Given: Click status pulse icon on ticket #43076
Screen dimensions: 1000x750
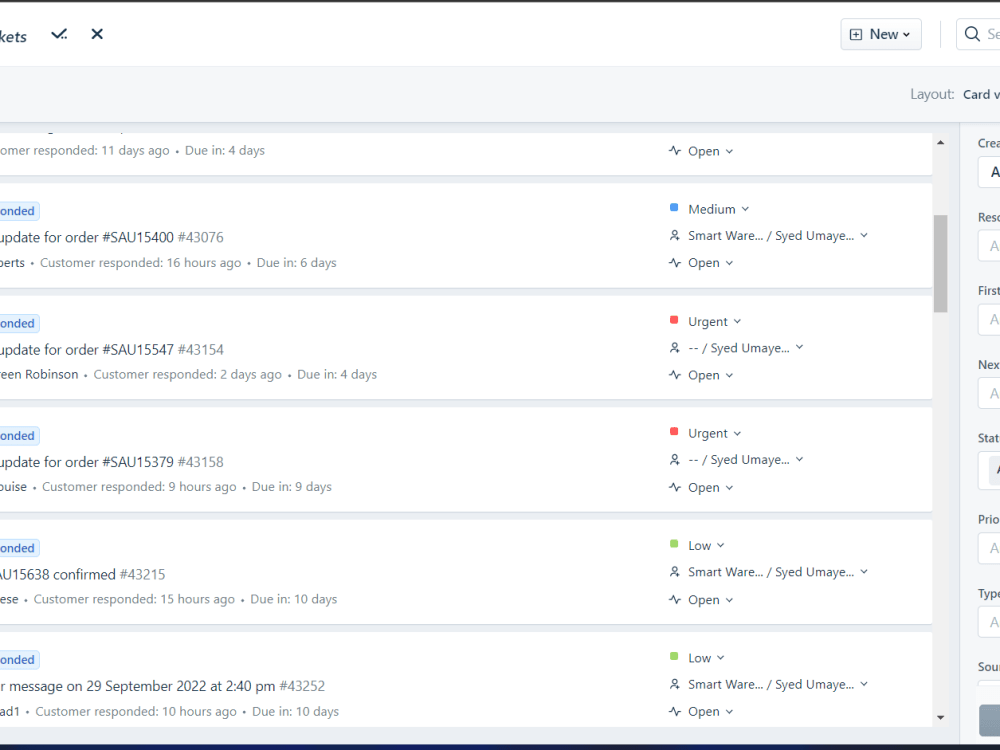Looking at the screenshot, I should (x=675, y=263).
